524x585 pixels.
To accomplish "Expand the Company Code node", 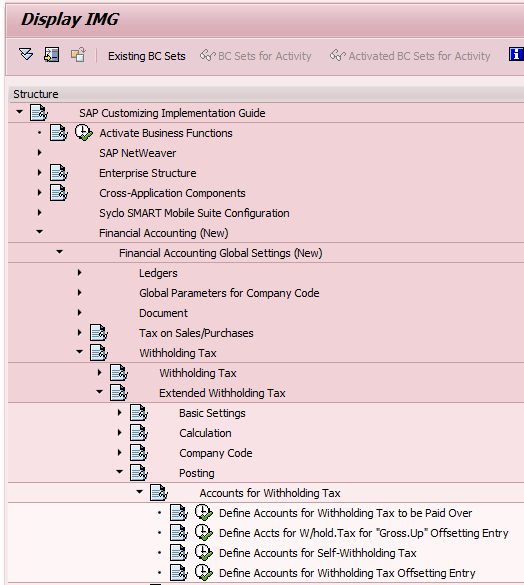I will pos(119,453).
